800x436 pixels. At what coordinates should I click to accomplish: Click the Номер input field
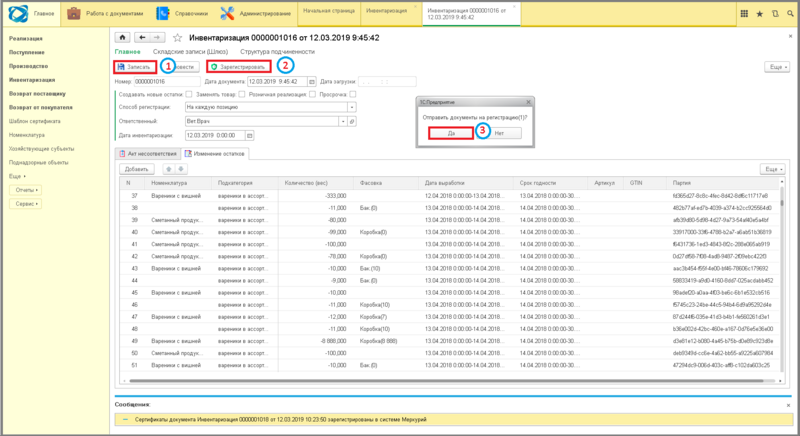pyautogui.click(x=167, y=82)
